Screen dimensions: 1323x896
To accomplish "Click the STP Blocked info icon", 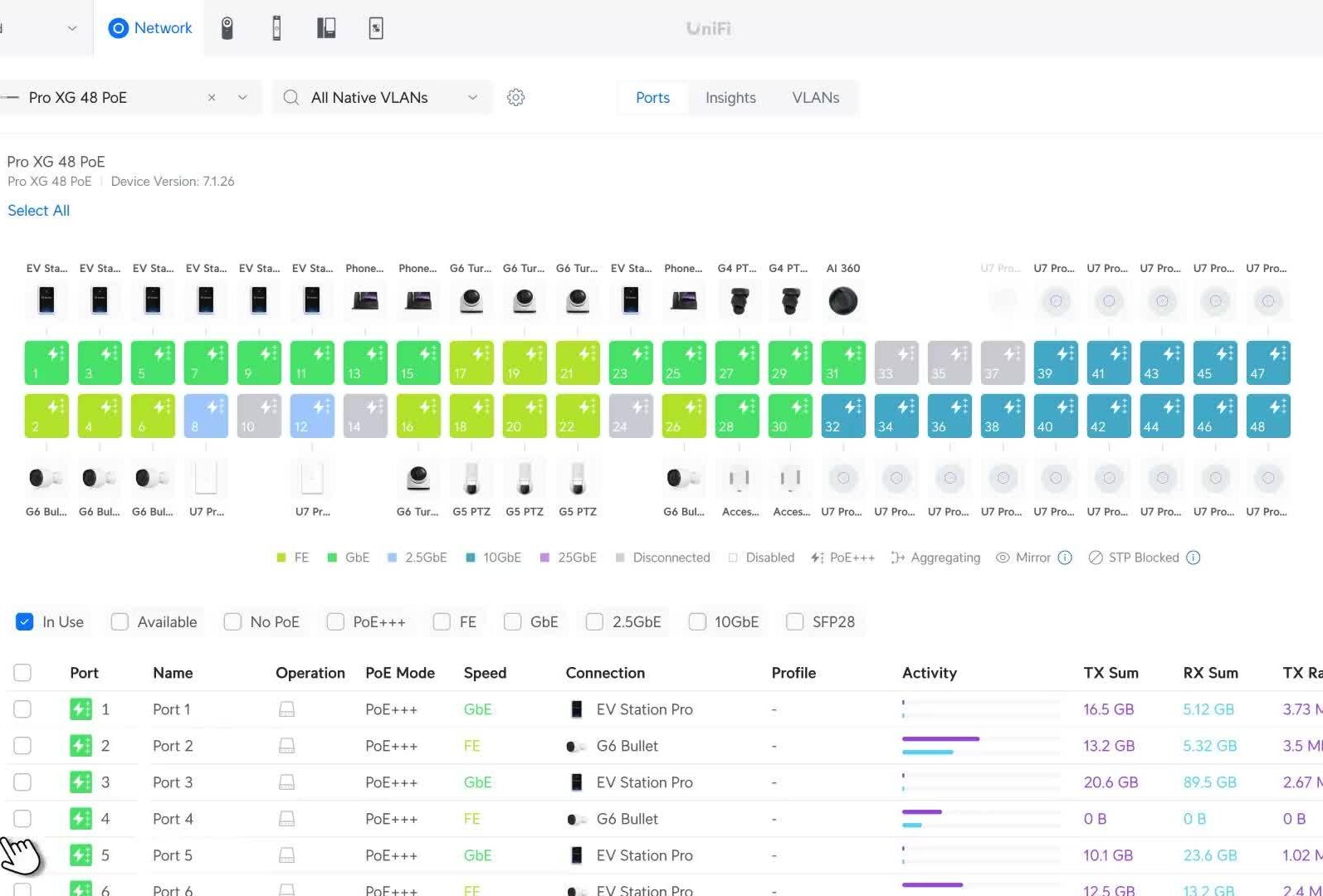I will point(1193,558).
